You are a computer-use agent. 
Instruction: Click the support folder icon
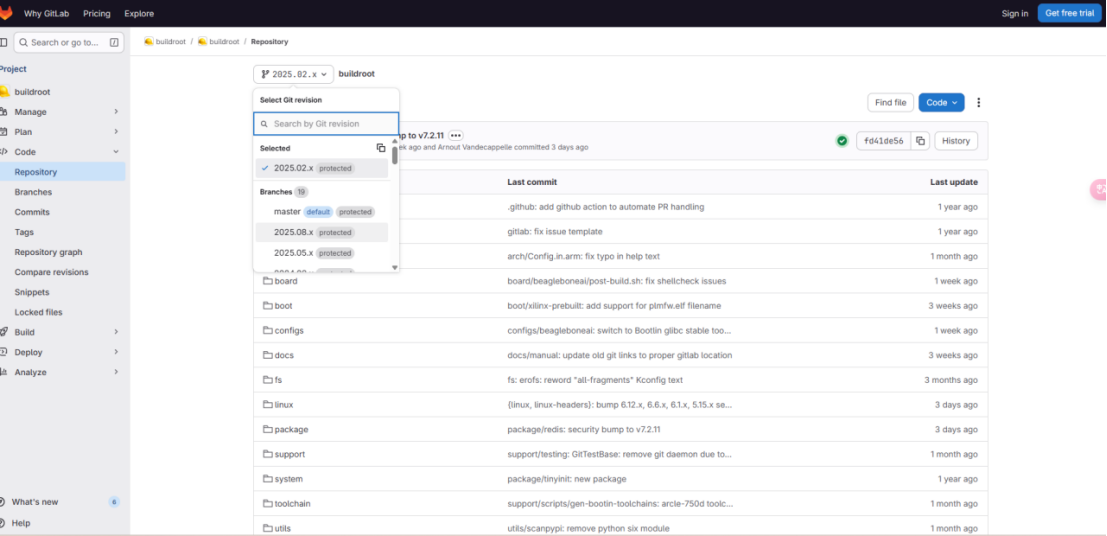point(268,454)
